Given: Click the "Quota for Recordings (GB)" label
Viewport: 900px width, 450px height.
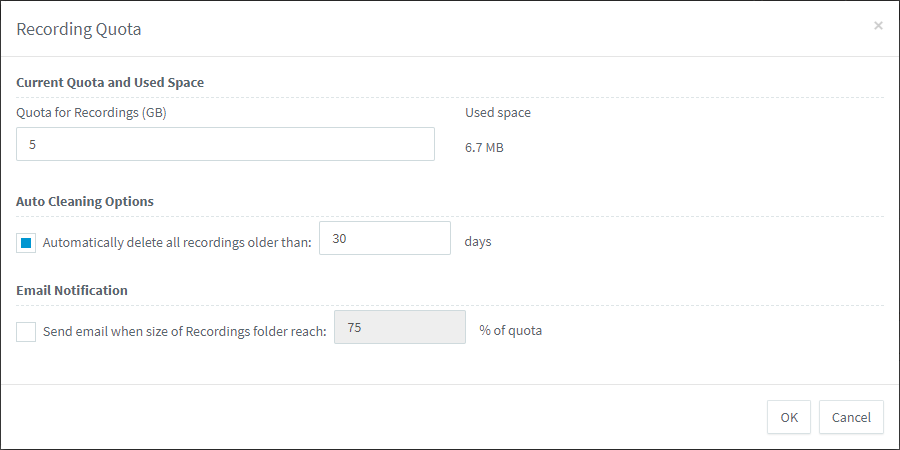Looking at the screenshot, I should [91, 112].
